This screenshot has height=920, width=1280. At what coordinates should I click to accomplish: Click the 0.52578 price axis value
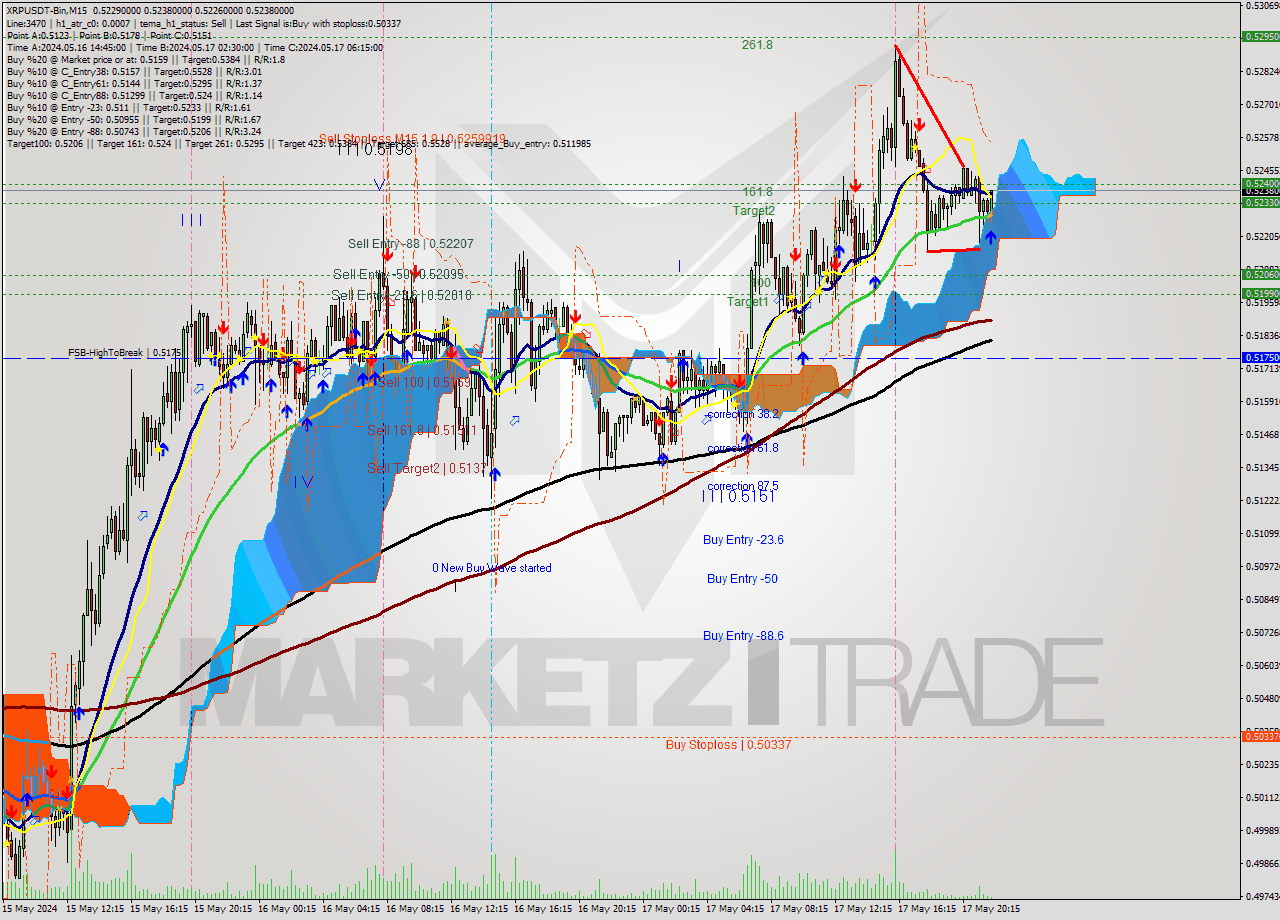(x=1262, y=138)
